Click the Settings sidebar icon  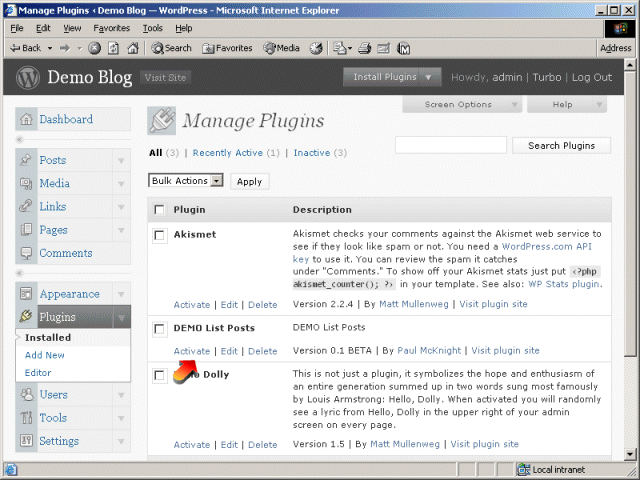(x=26, y=441)
